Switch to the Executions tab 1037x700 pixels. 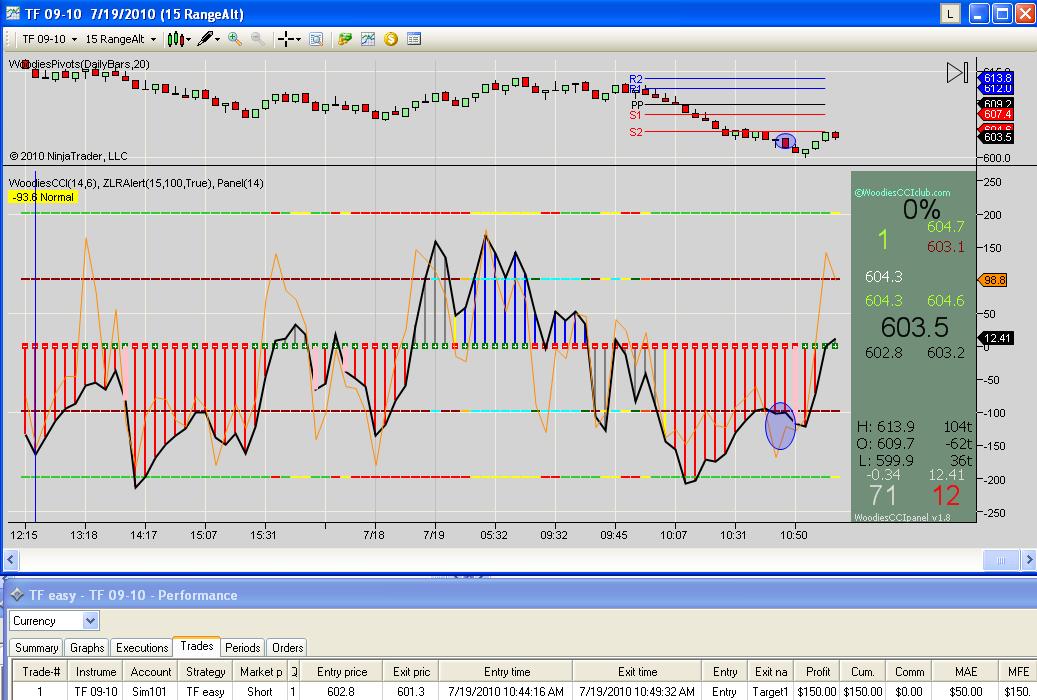click(x=142, y=648)
